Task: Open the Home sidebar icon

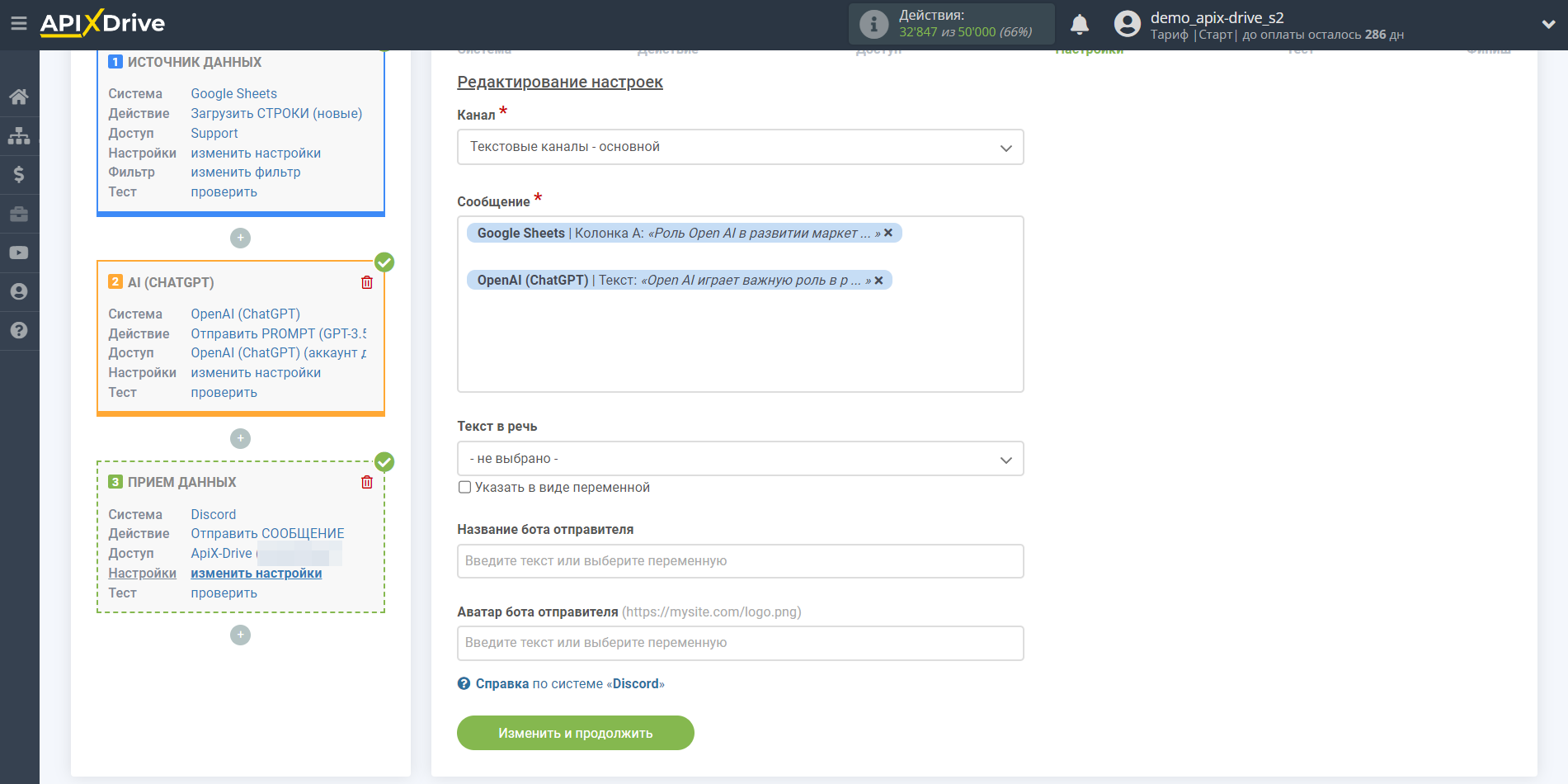Action: pos(19,97)
